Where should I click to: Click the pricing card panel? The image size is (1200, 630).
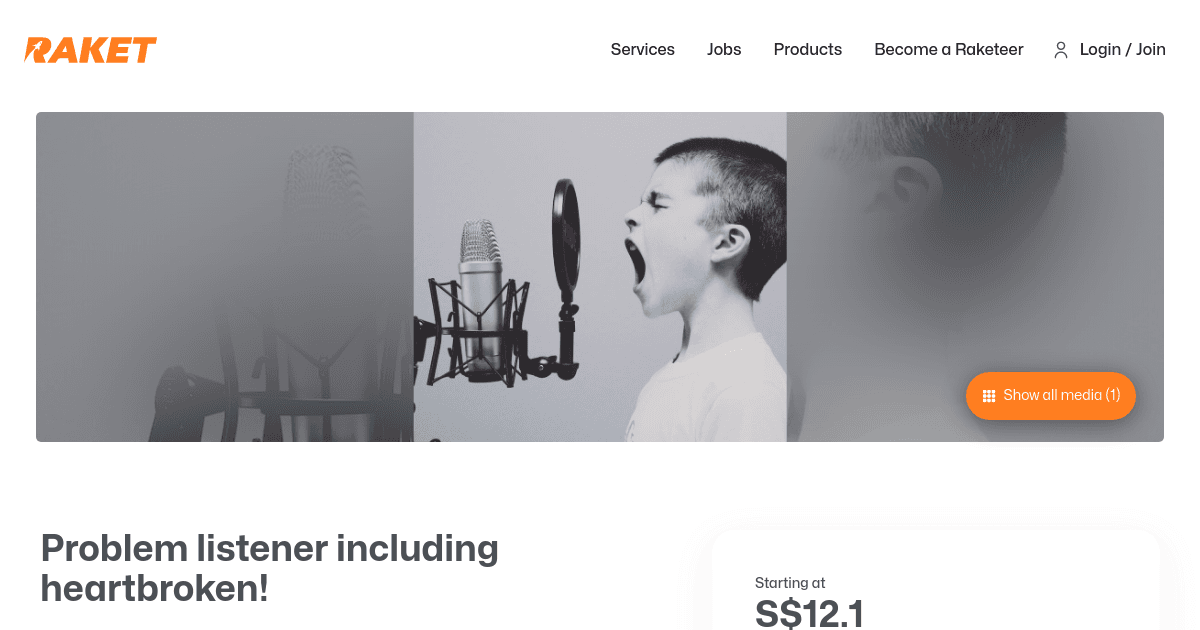[936, 580]
